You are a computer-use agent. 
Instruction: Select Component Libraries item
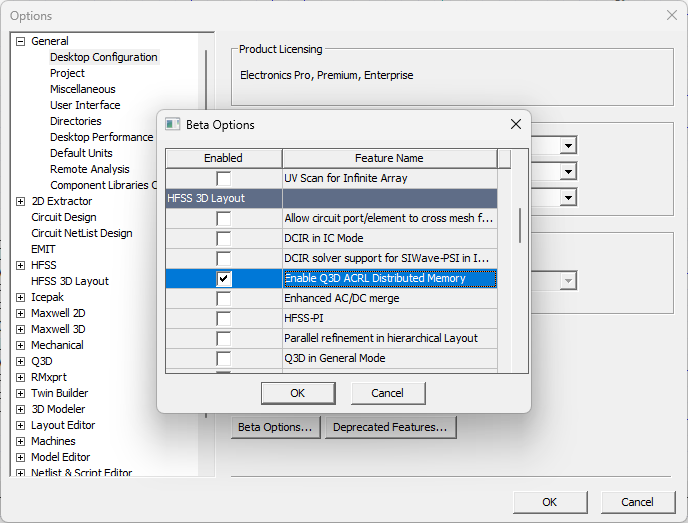point(103,185)
